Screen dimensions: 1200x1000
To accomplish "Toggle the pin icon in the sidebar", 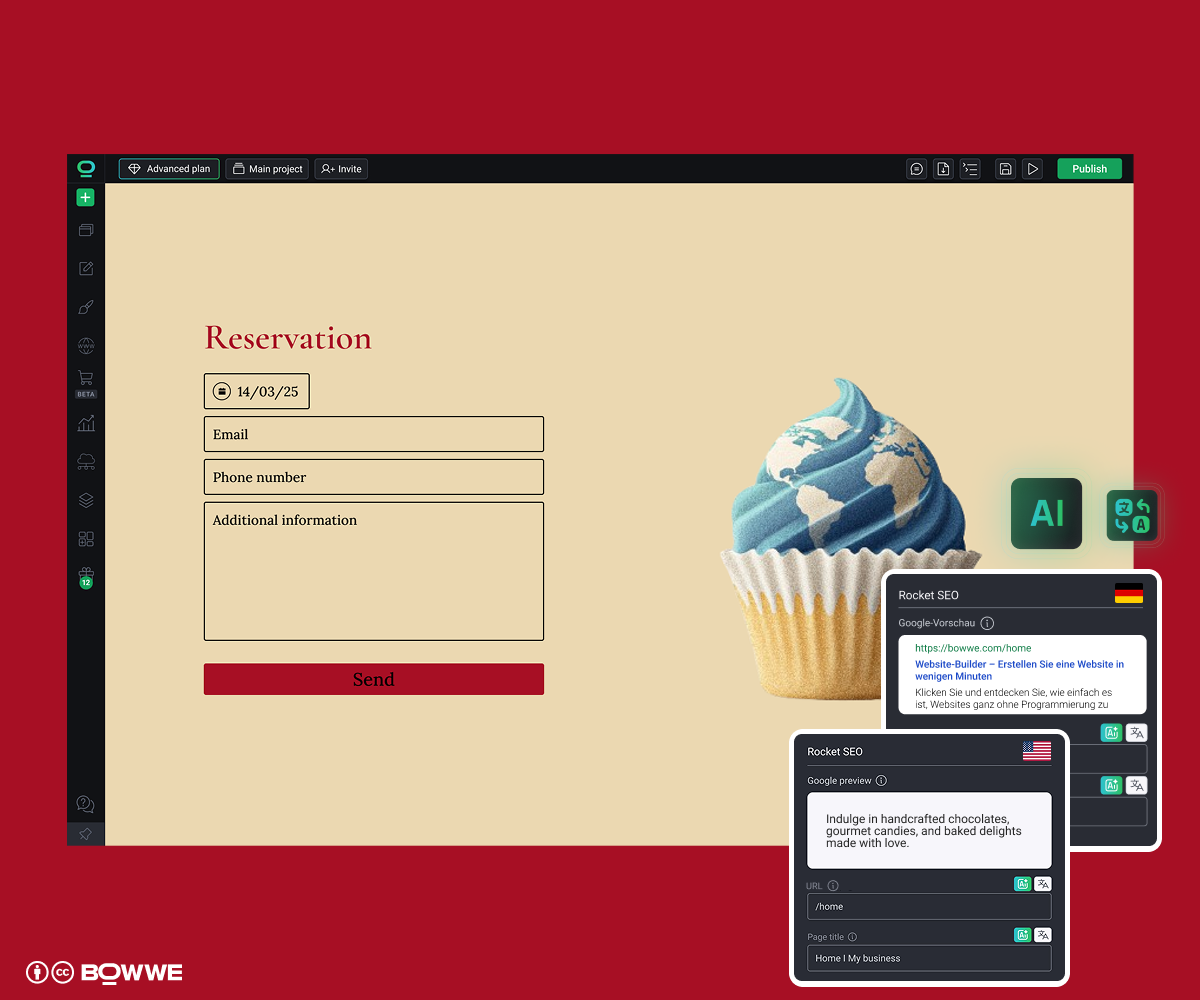I will coord(86,834).
